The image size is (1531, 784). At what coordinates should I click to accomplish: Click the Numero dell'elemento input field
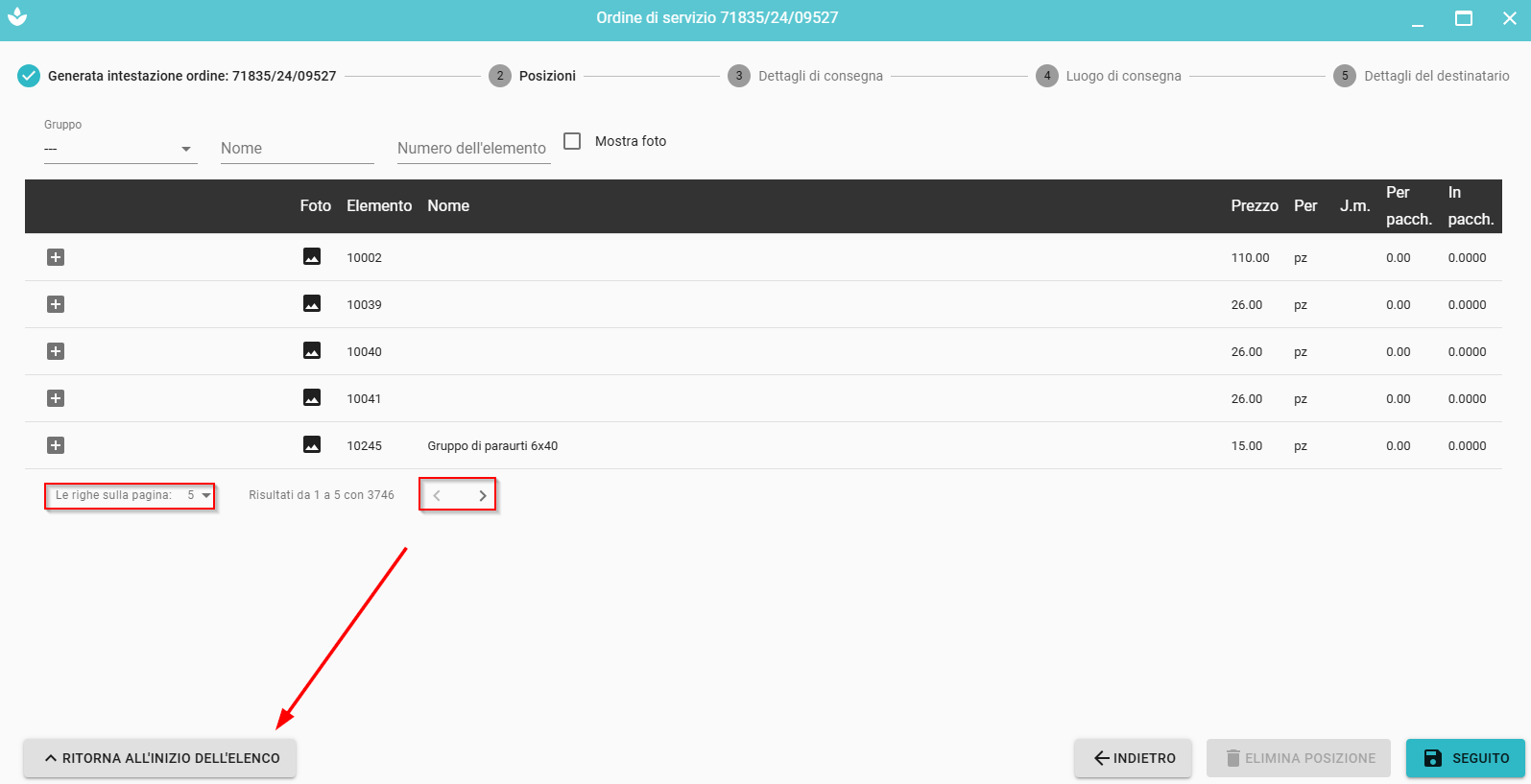(x=473, y=149)
